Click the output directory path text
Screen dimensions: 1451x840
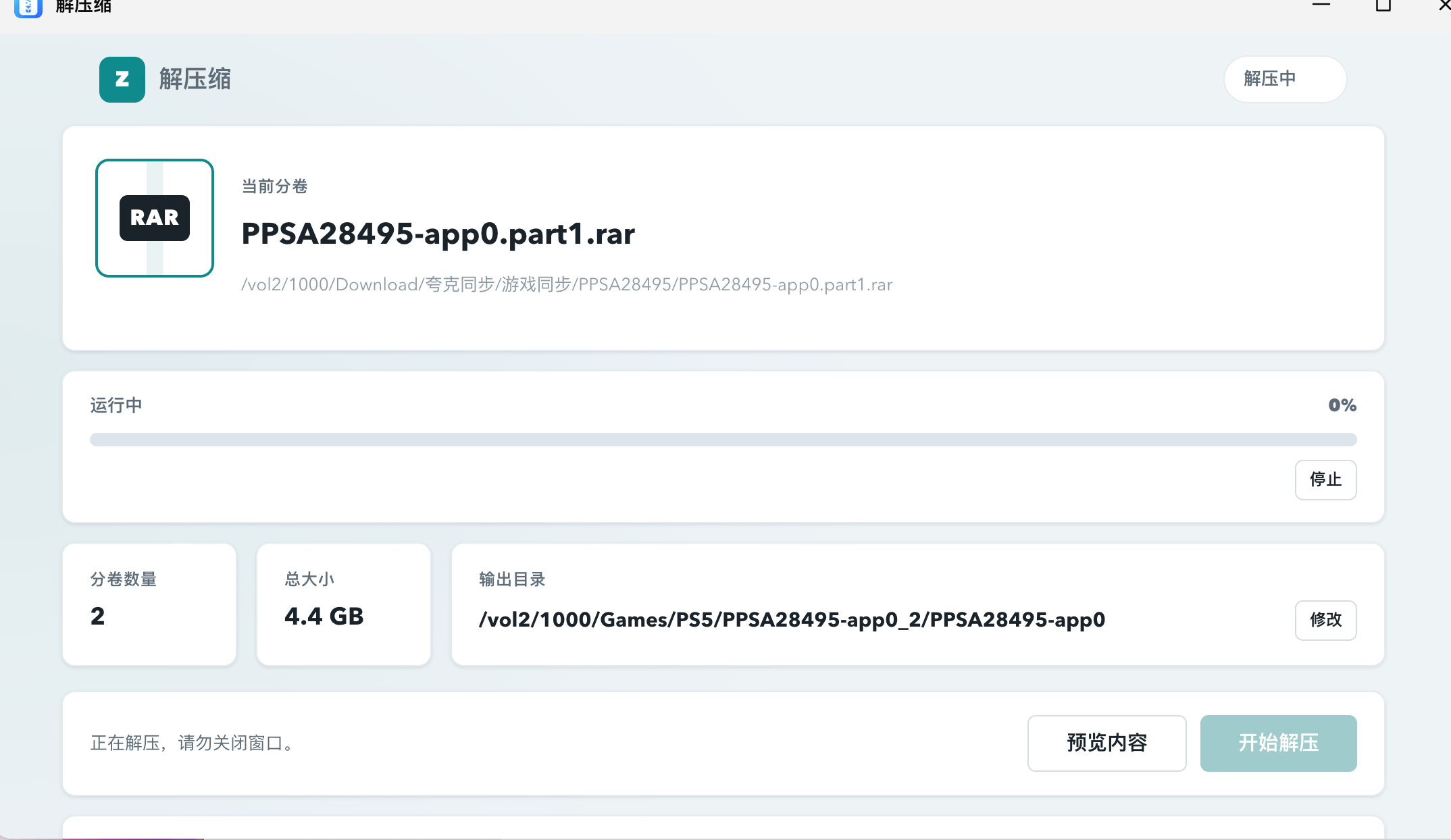click(x=792, y=620)
